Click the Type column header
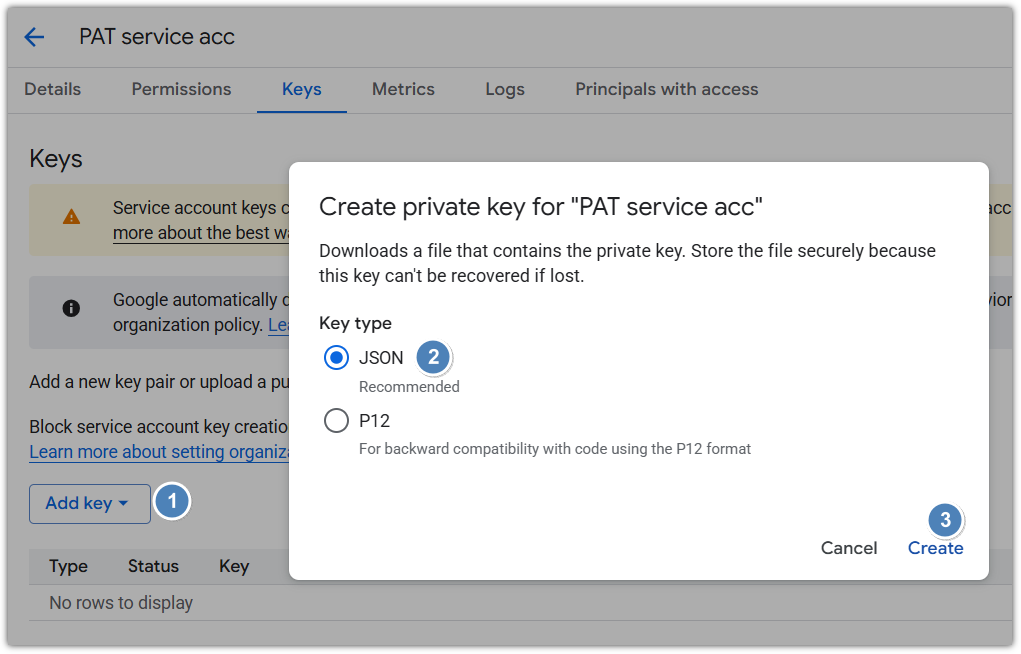1021x654 pixels. coord(69,566)
